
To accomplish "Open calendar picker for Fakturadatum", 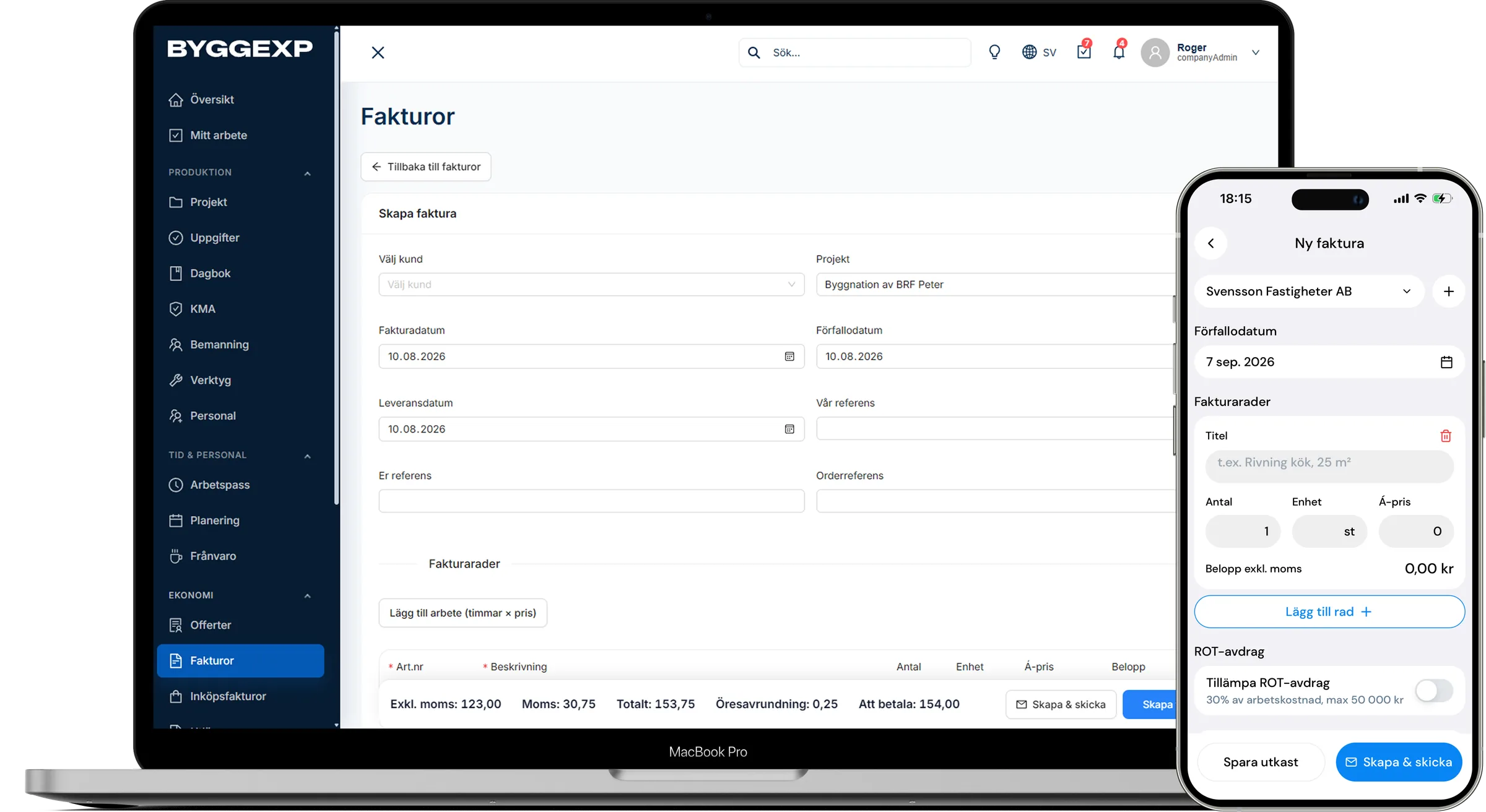I will coord(789,356).
